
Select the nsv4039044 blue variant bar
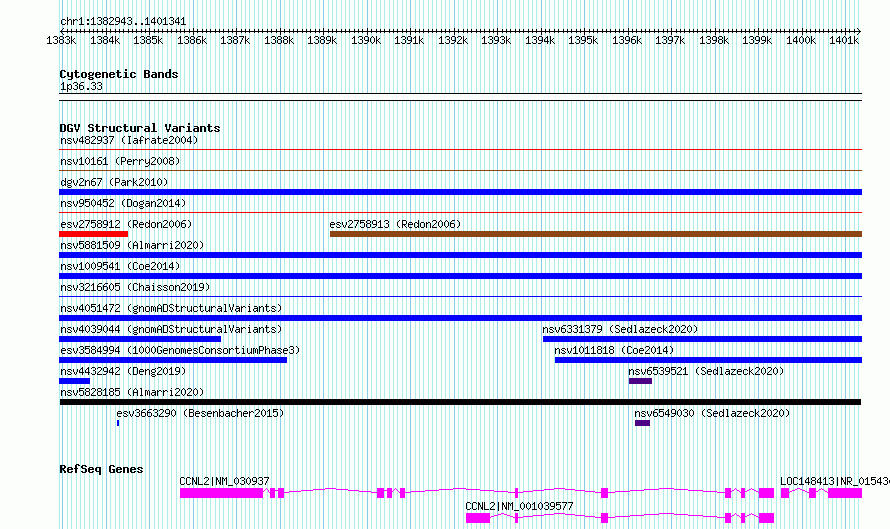(x=140, y=339)
